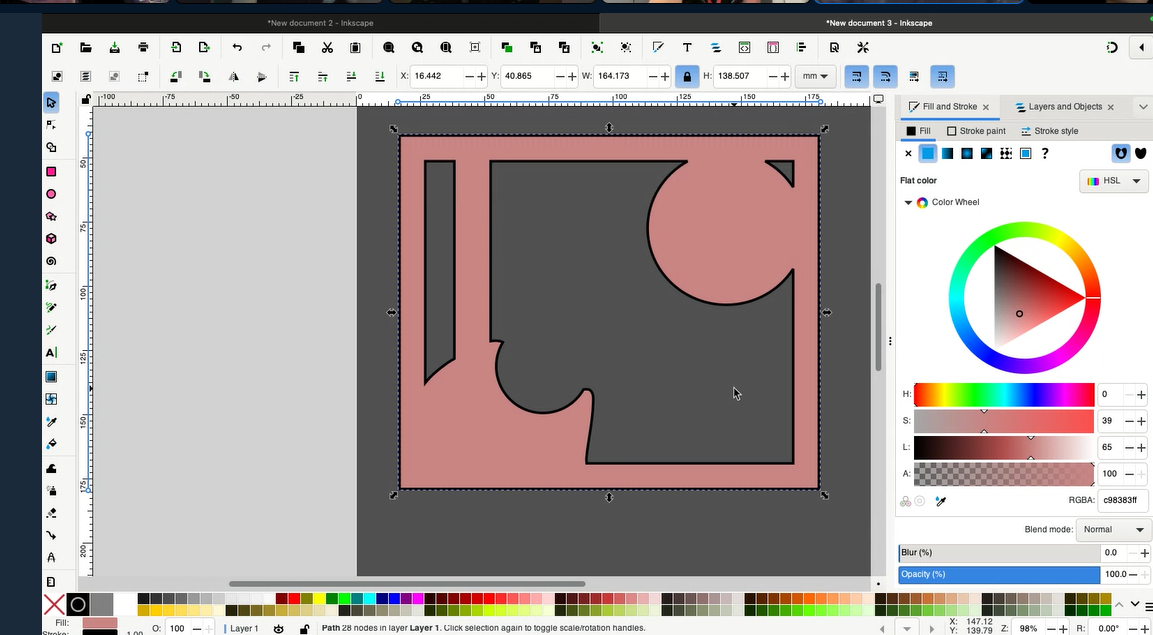Open Align and Distribute dialog icon
This screenshot has height=635, width=1153.
pyautogui.click(x=801, y=48)
